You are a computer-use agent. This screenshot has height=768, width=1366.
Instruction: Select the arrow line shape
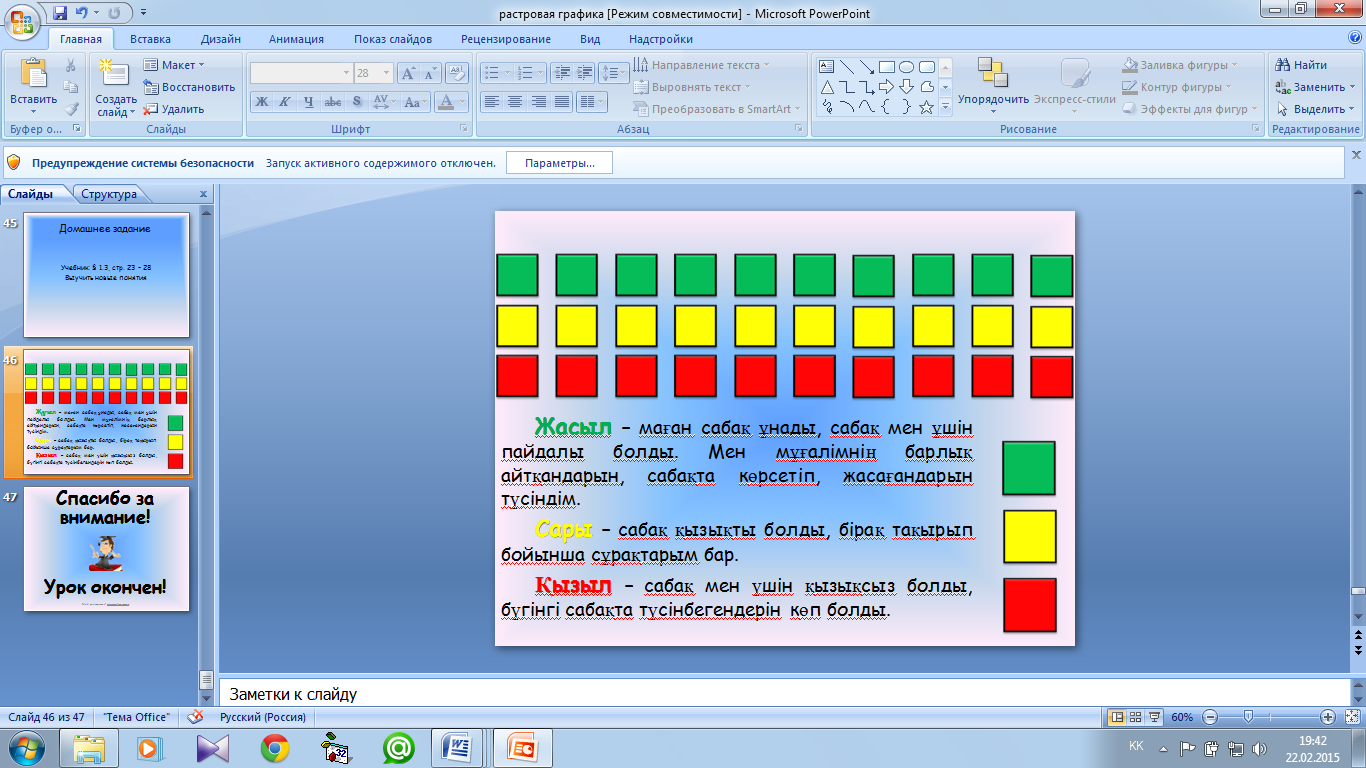coord(867,67)
